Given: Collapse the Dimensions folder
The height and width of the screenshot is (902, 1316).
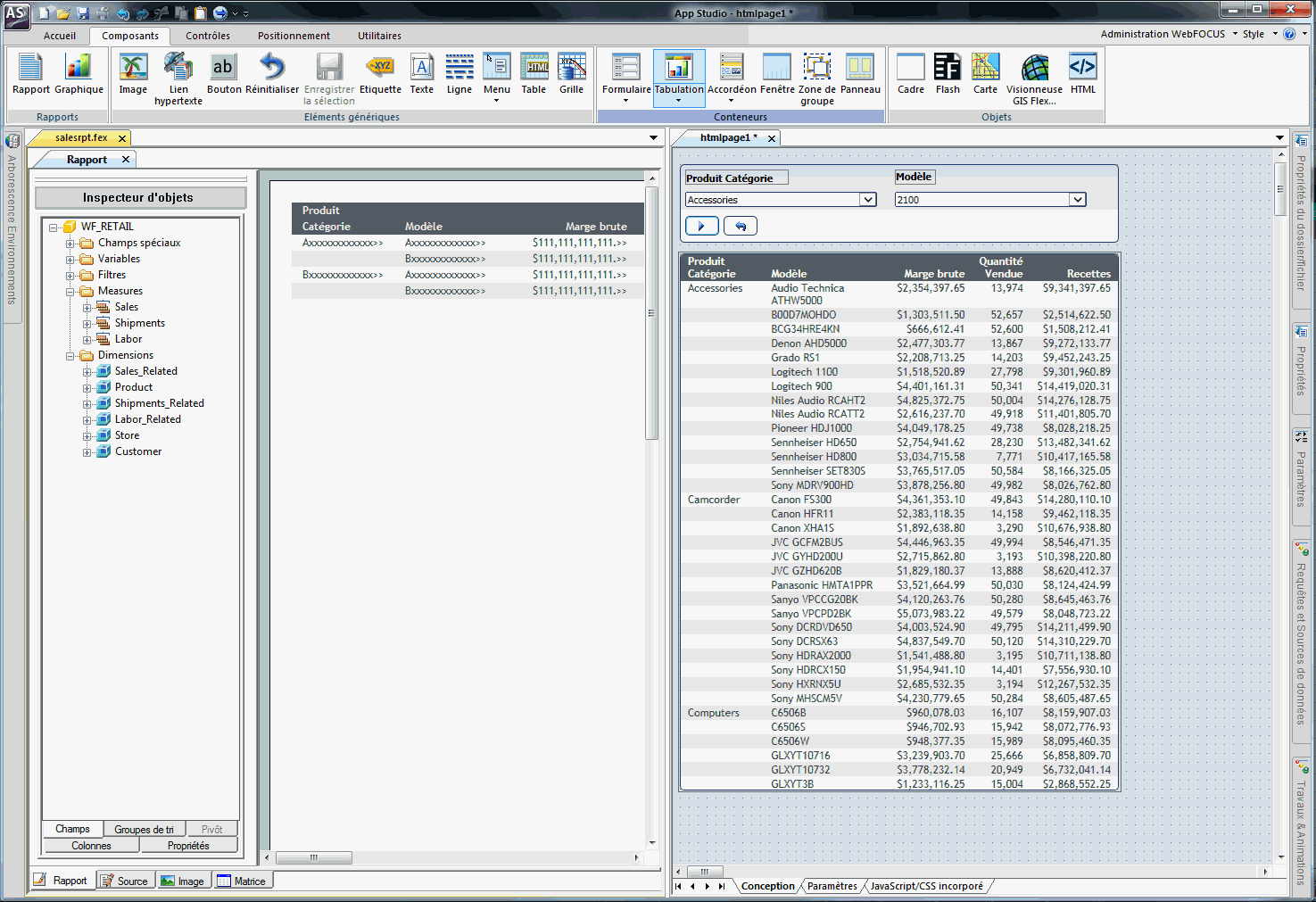Looking at the screenshot, I should point(70,355).
